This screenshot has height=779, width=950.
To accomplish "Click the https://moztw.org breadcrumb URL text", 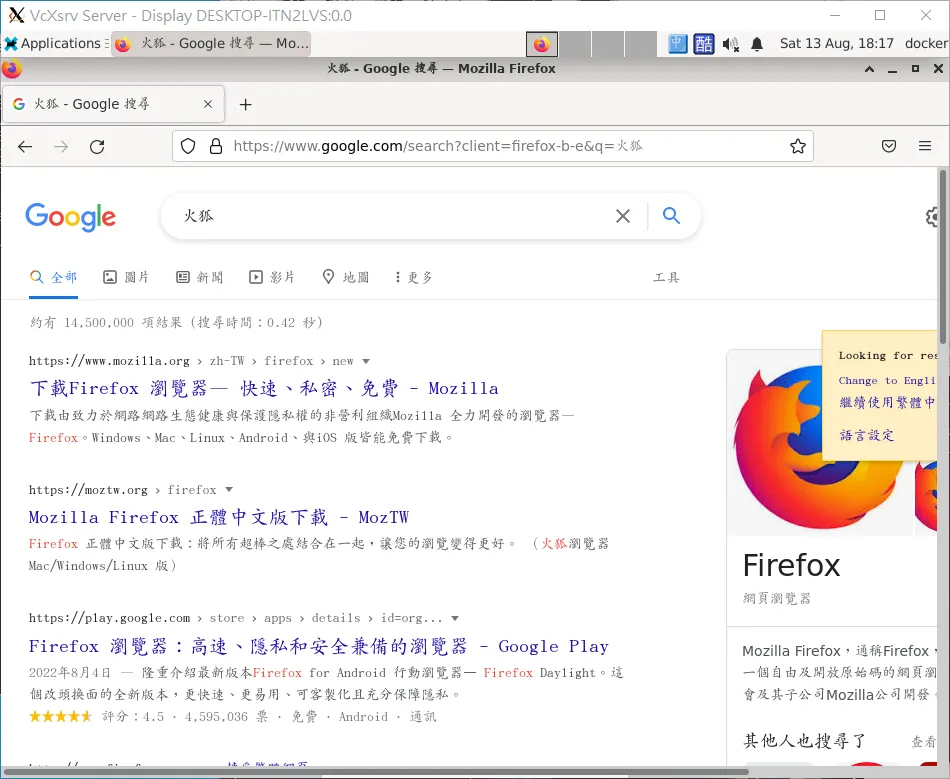I will click(x=88, y=489).
